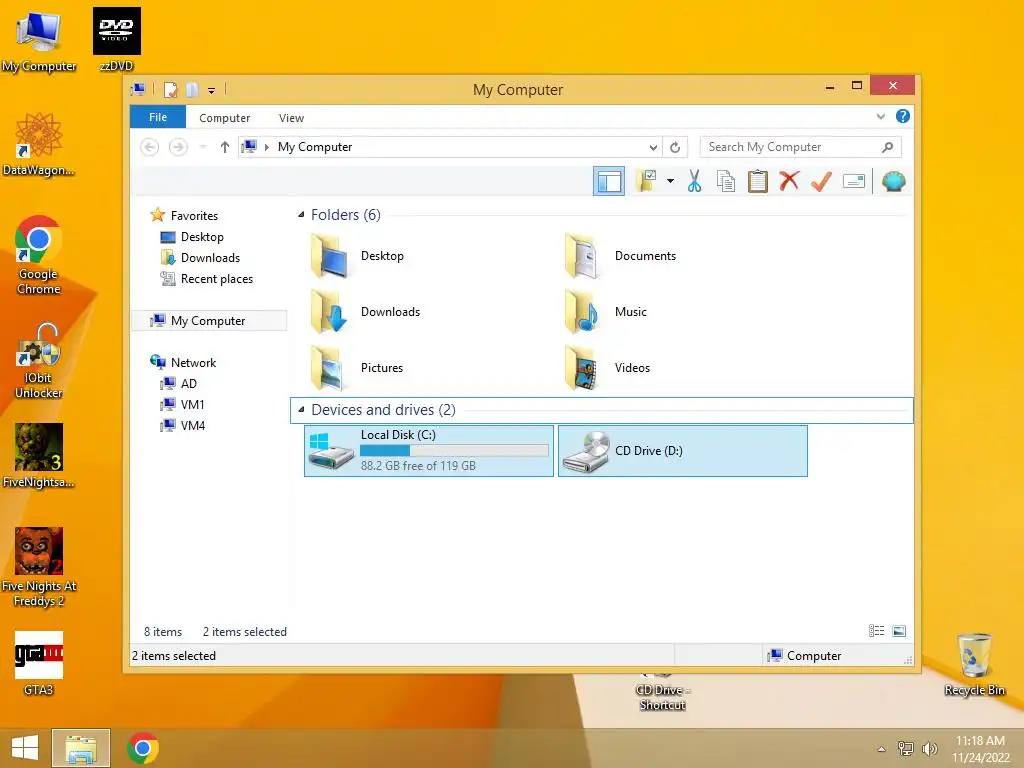
Task: Click the Properties icon in title bar
Action: tap(170, 90)
